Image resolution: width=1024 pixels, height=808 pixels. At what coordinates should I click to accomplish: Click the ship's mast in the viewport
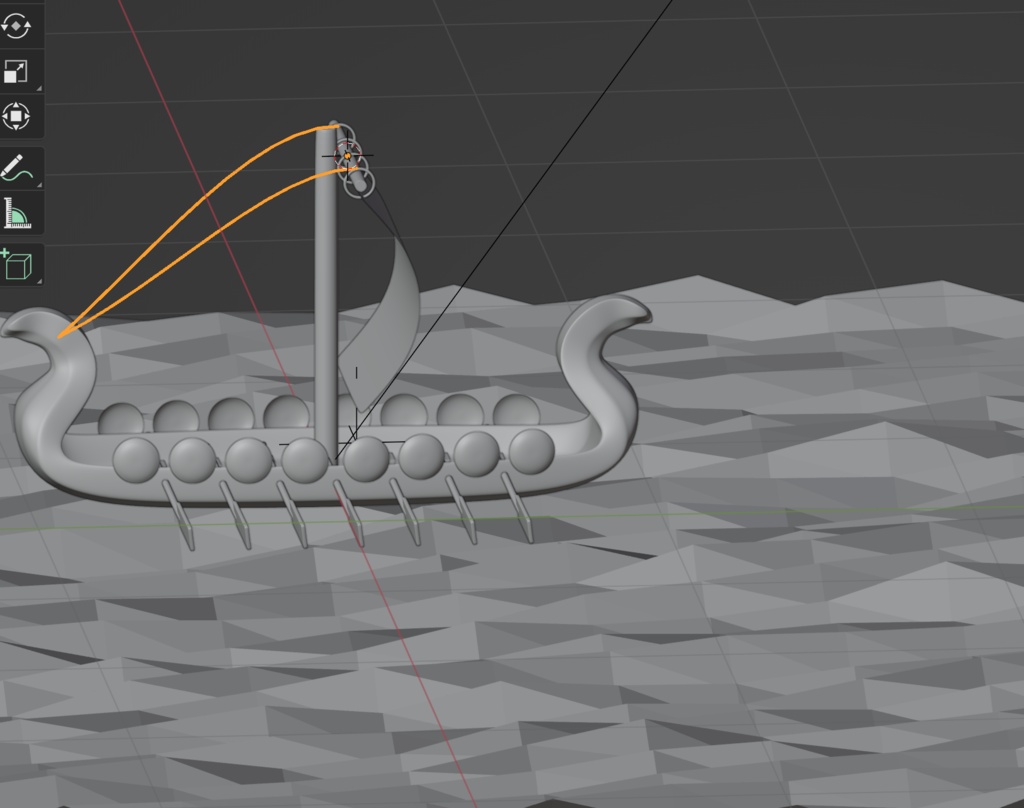(x=326, y=291)
